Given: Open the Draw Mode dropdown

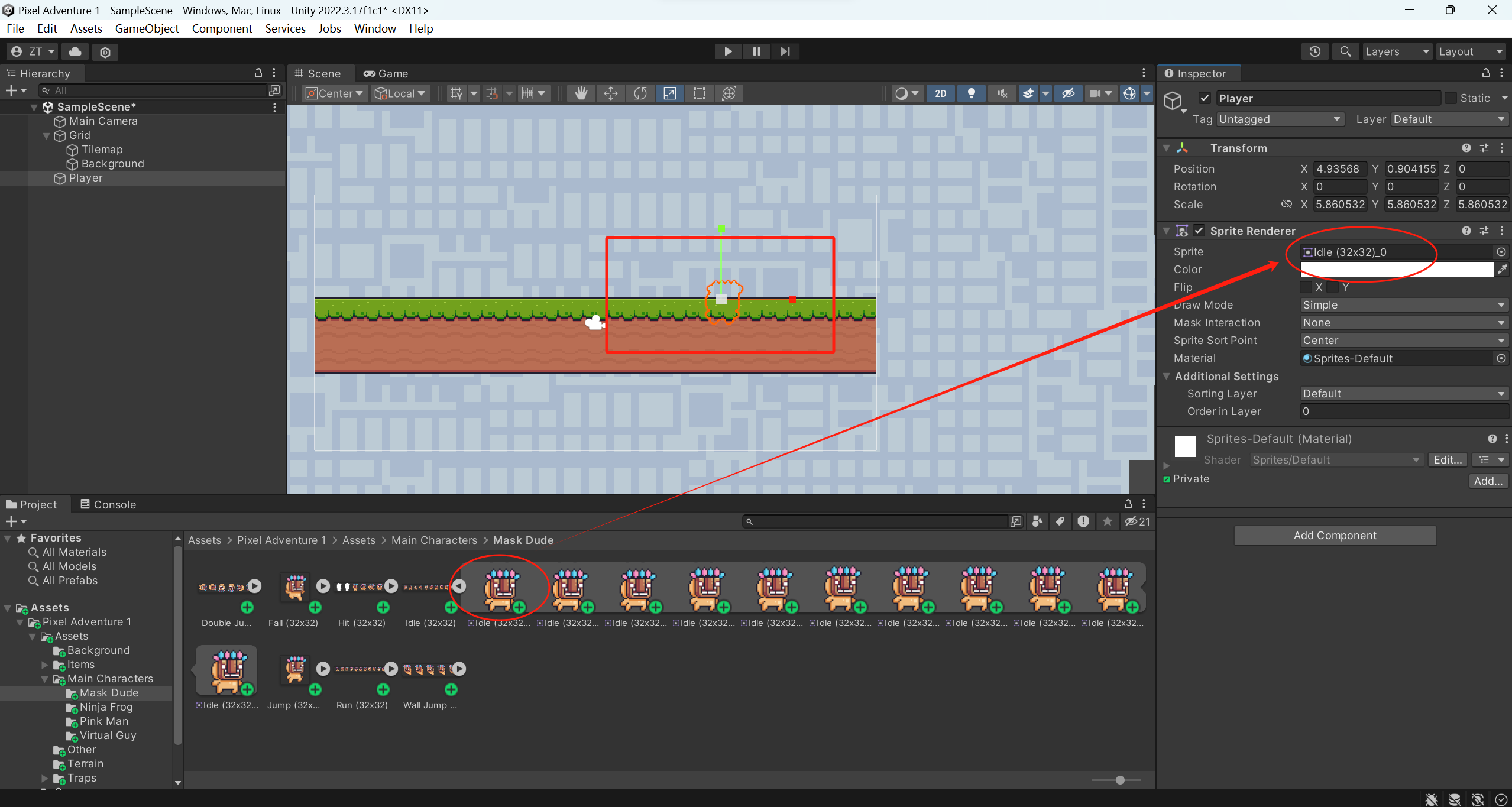Looking at the screenshot, I should 1403,304.
